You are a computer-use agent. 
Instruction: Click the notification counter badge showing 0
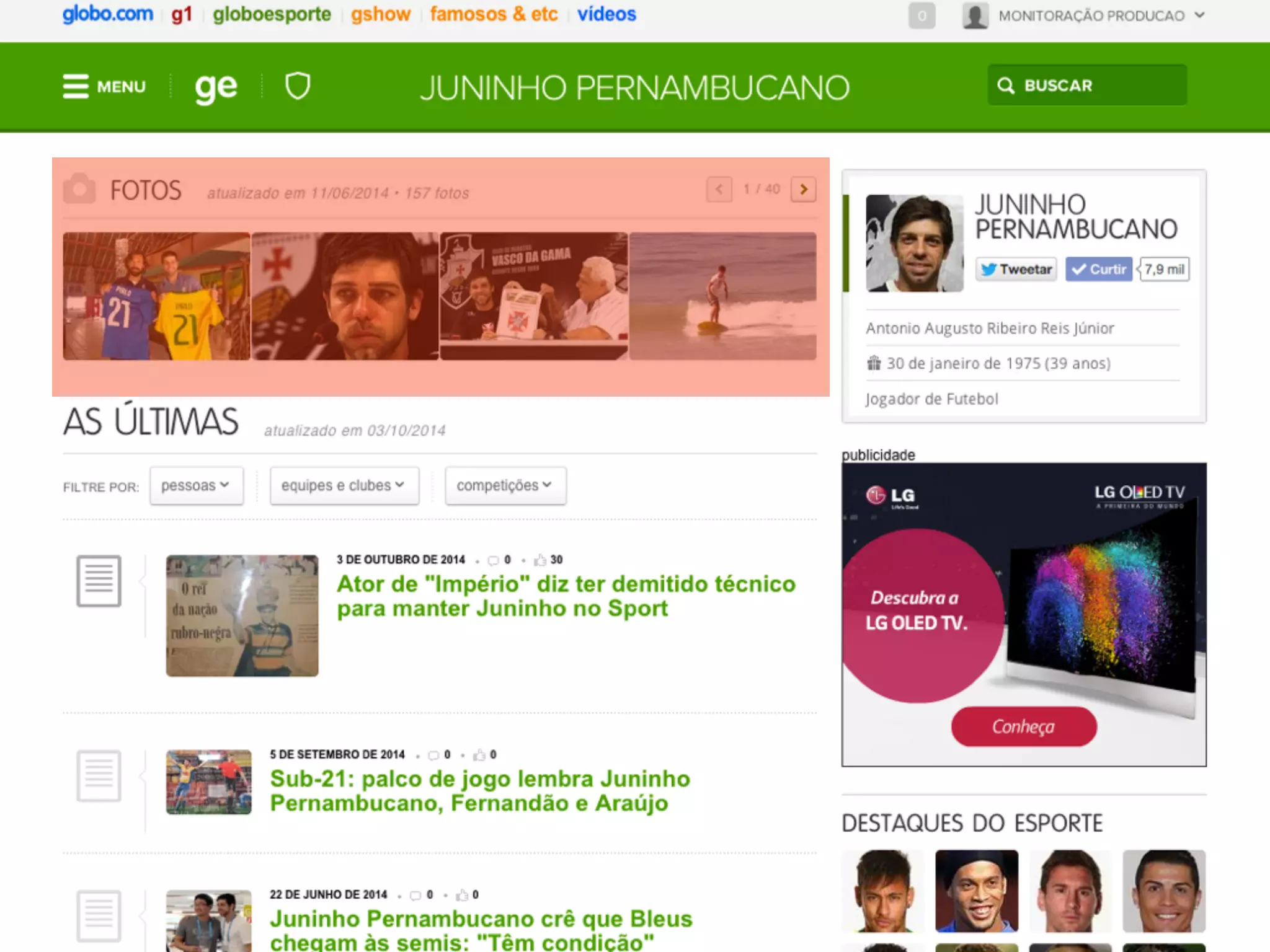click(921, 15)
